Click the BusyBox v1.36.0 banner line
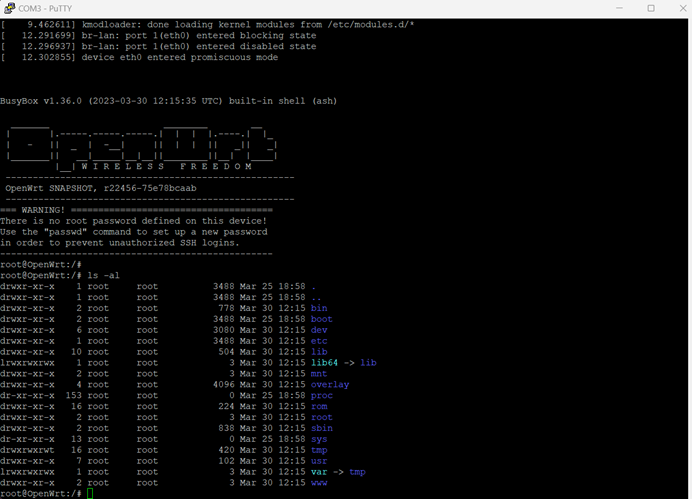This screenshot has width=692, height=499. coord(140,101)
